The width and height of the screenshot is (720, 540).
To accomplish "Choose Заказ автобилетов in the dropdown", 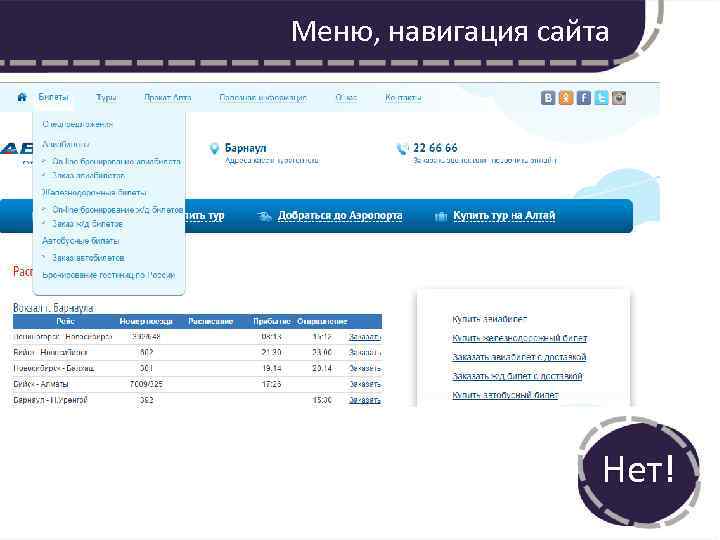I will coord(88,258).
